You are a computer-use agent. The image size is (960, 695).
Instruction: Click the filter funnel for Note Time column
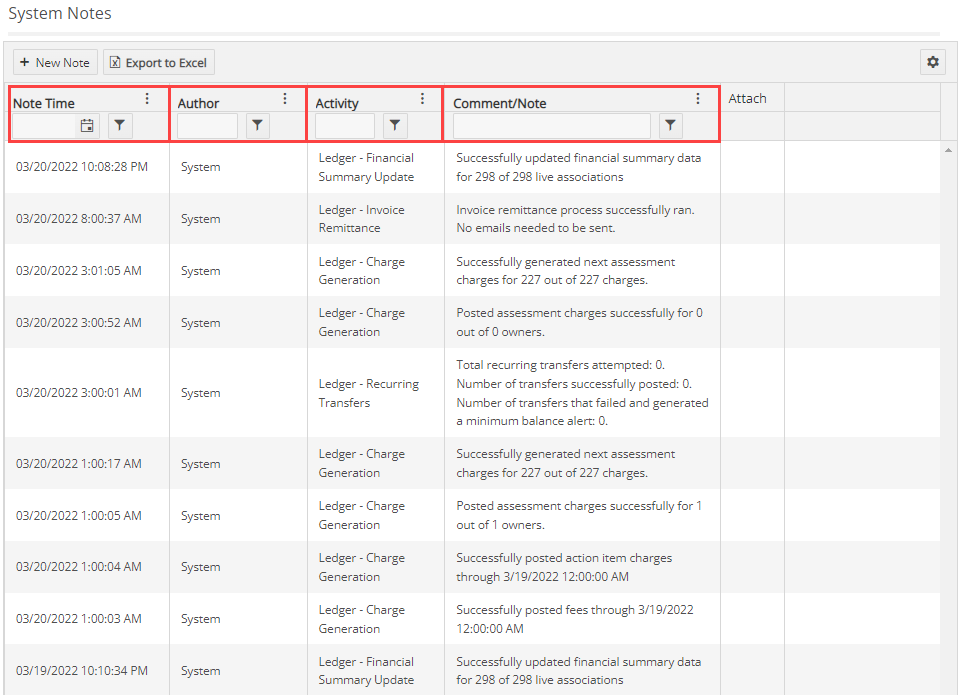click(x=118, y=125)
